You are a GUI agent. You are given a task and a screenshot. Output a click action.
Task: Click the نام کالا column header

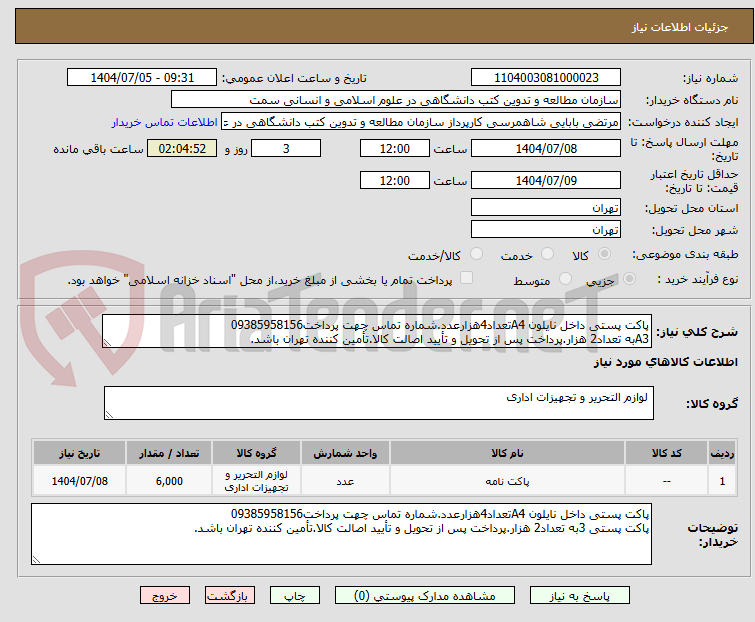click(508, 453)
